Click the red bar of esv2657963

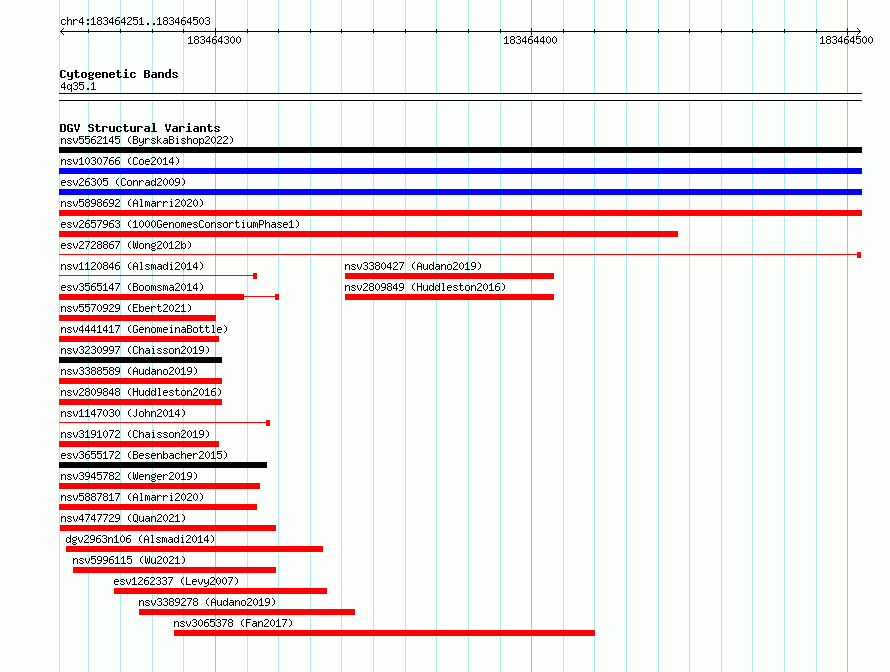[x=368, y=234]
